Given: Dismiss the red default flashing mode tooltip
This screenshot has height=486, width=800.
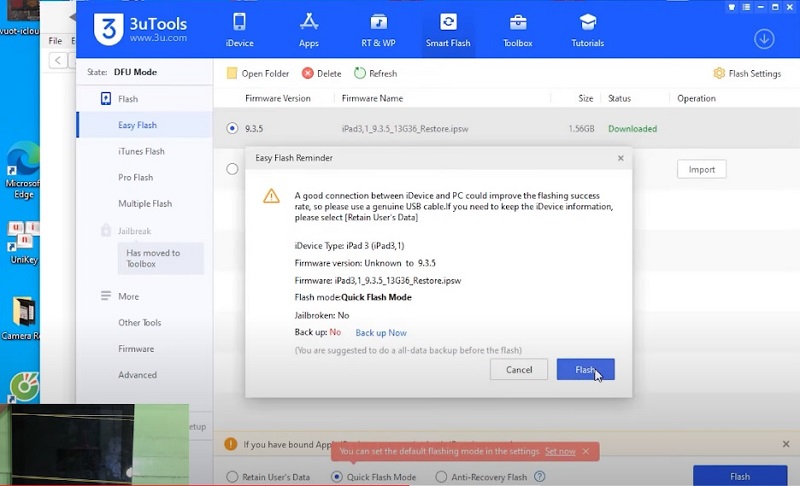Looking at the screenshot, I should [x=586, y=451].
